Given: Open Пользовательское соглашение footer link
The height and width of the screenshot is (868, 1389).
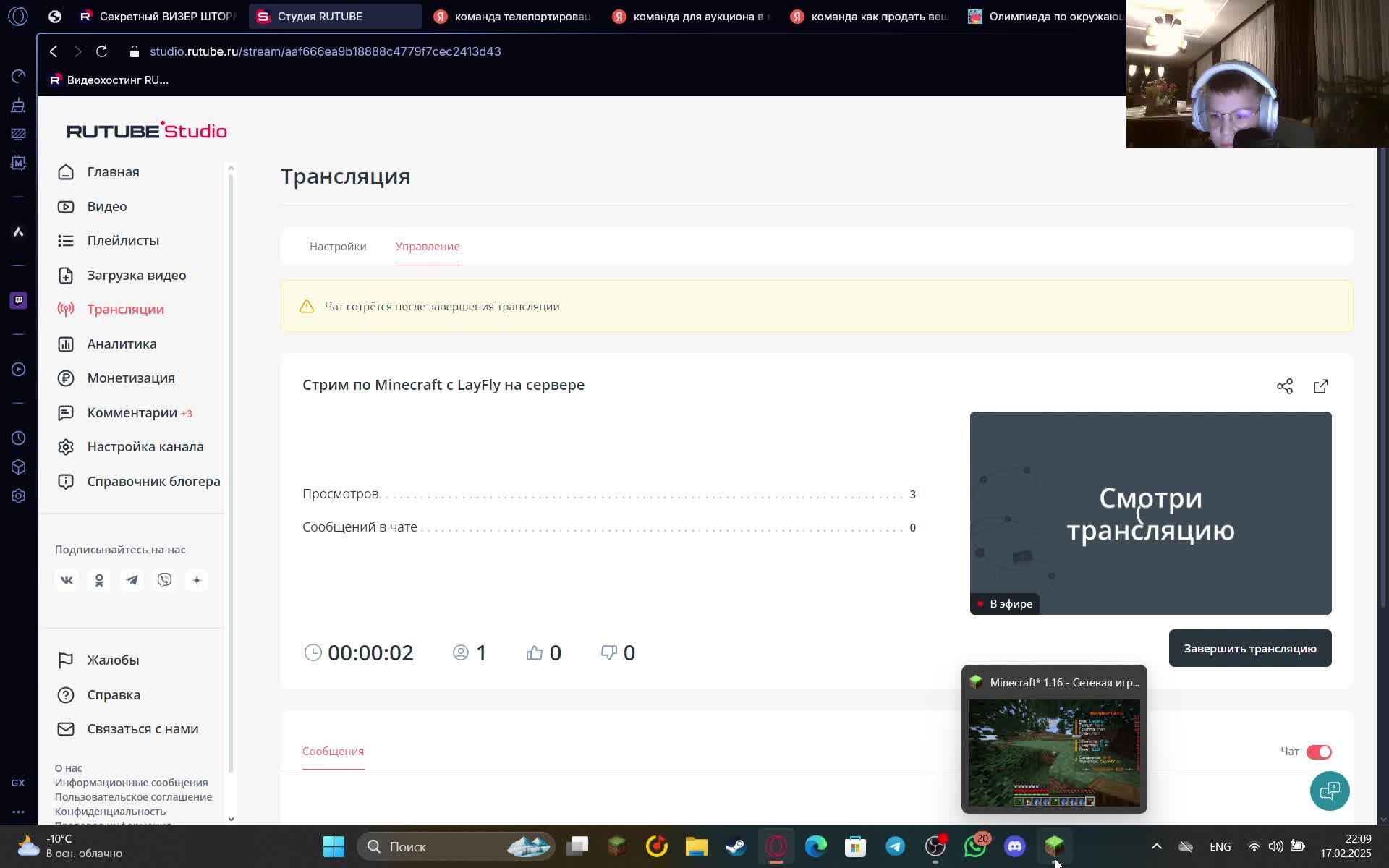Looking at the screenshot, I should (x=133, y=797).
